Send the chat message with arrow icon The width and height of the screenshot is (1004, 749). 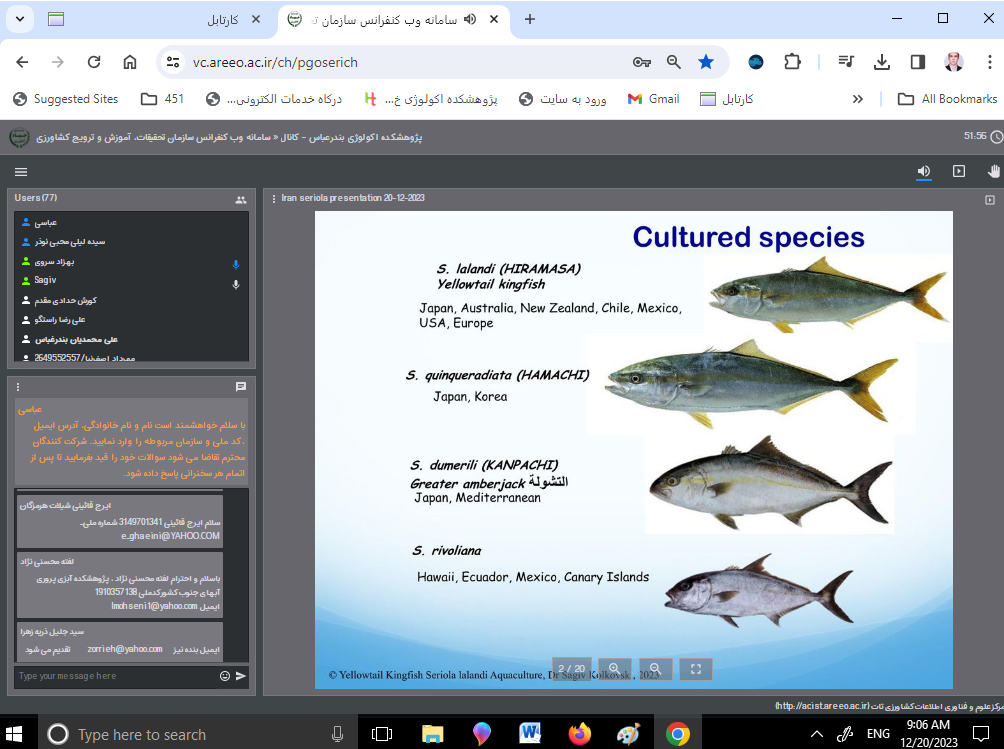[241, 676]
